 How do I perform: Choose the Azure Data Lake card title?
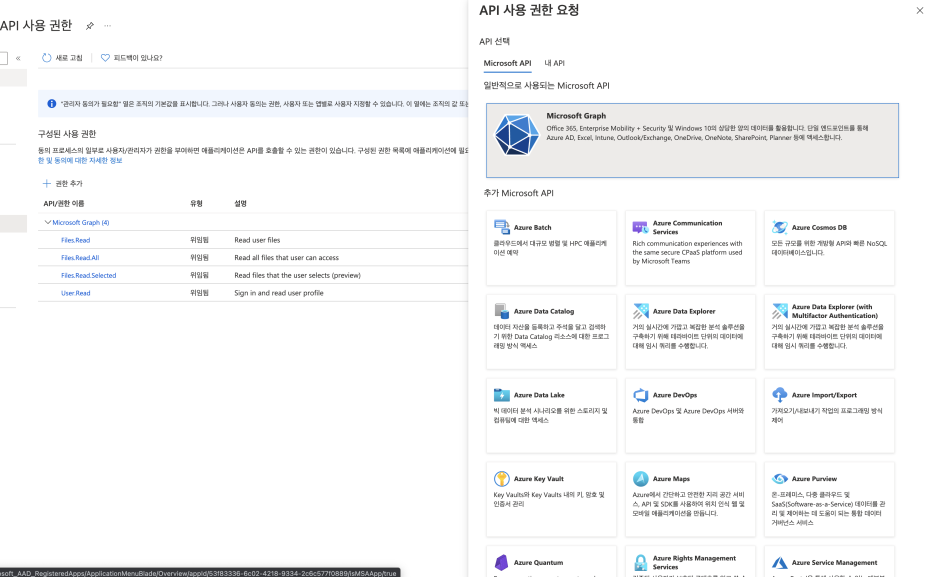[539, 395]
